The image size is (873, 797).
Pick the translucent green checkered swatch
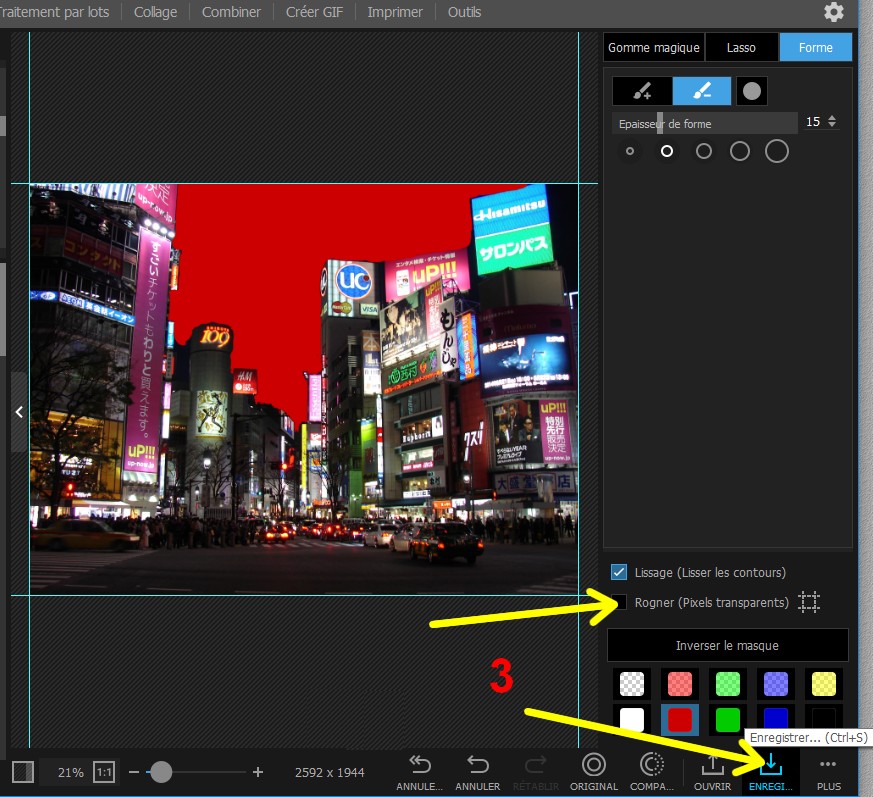tap(728, 684)
